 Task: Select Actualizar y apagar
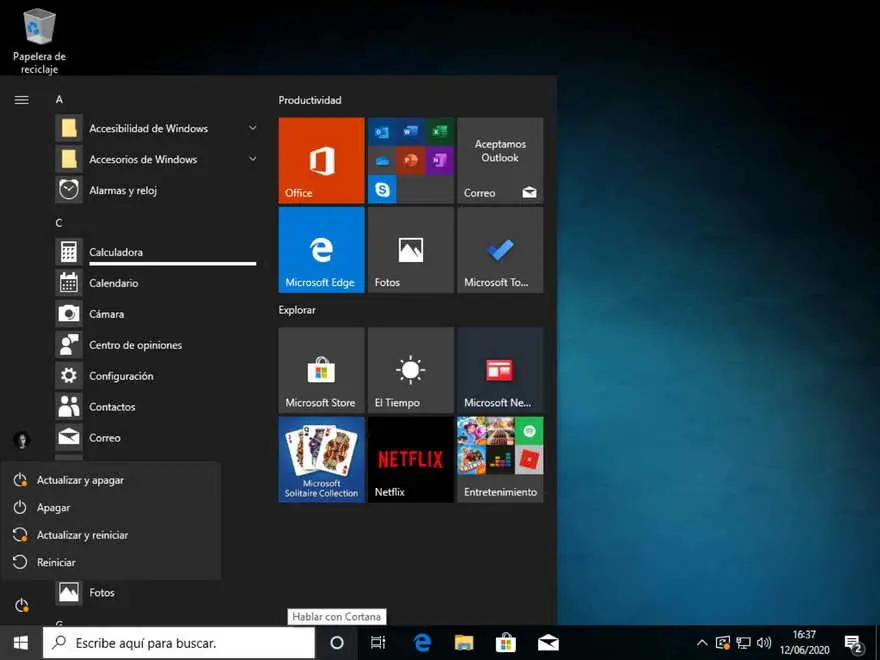[x=111, y=480]
